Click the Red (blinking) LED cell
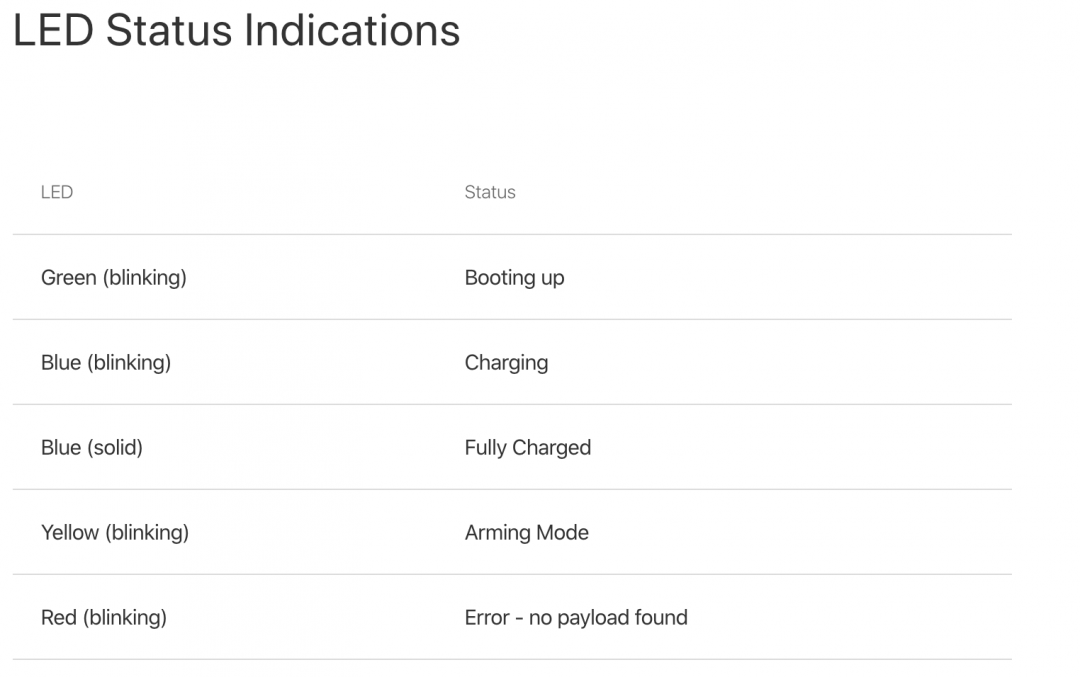 click(104, 617)
